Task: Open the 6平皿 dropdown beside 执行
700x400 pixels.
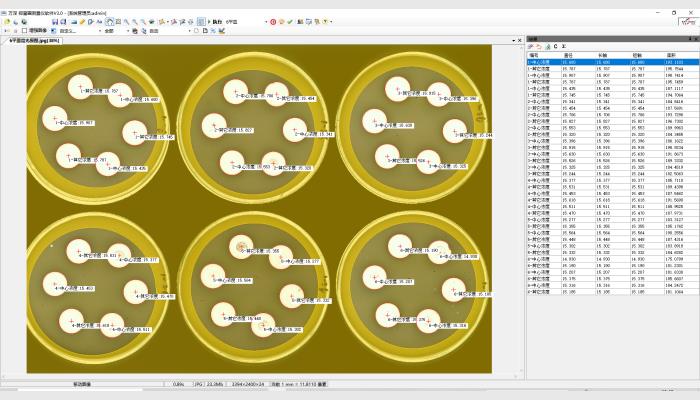Action: click(x=266, y=21)
